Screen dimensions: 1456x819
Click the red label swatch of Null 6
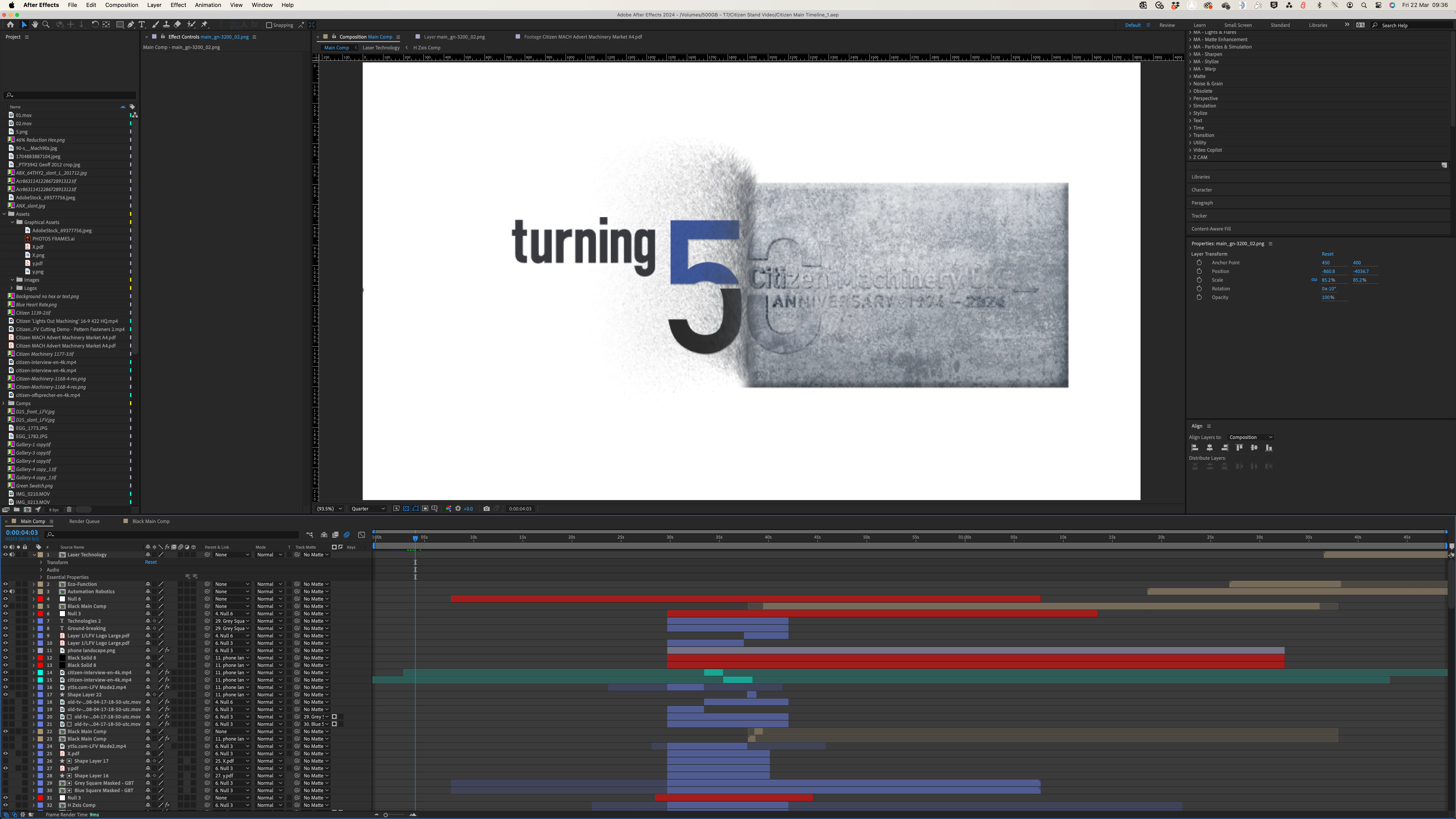(x=40, y=599)
